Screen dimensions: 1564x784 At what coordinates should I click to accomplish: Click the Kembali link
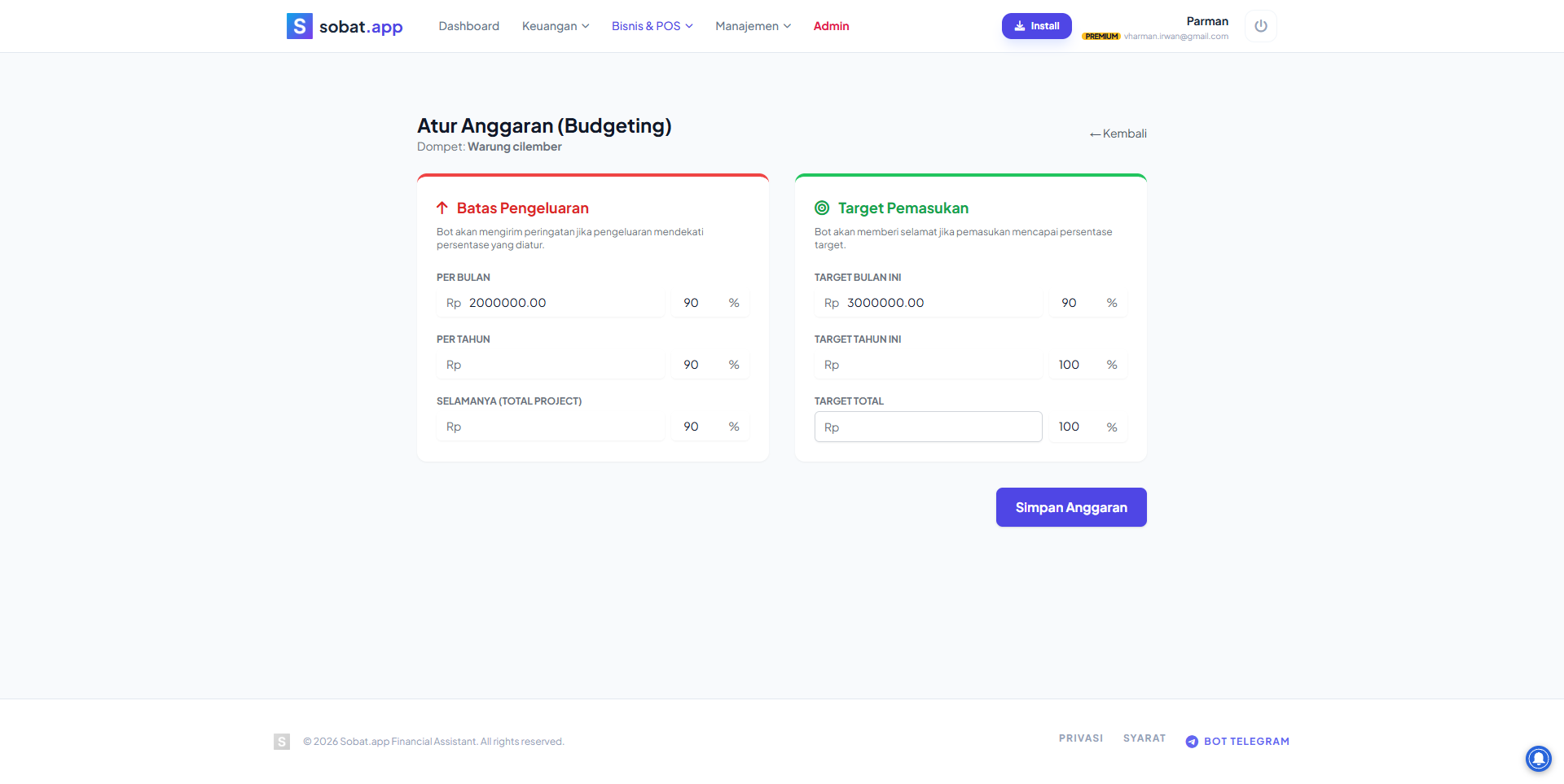pos(1118,133)
